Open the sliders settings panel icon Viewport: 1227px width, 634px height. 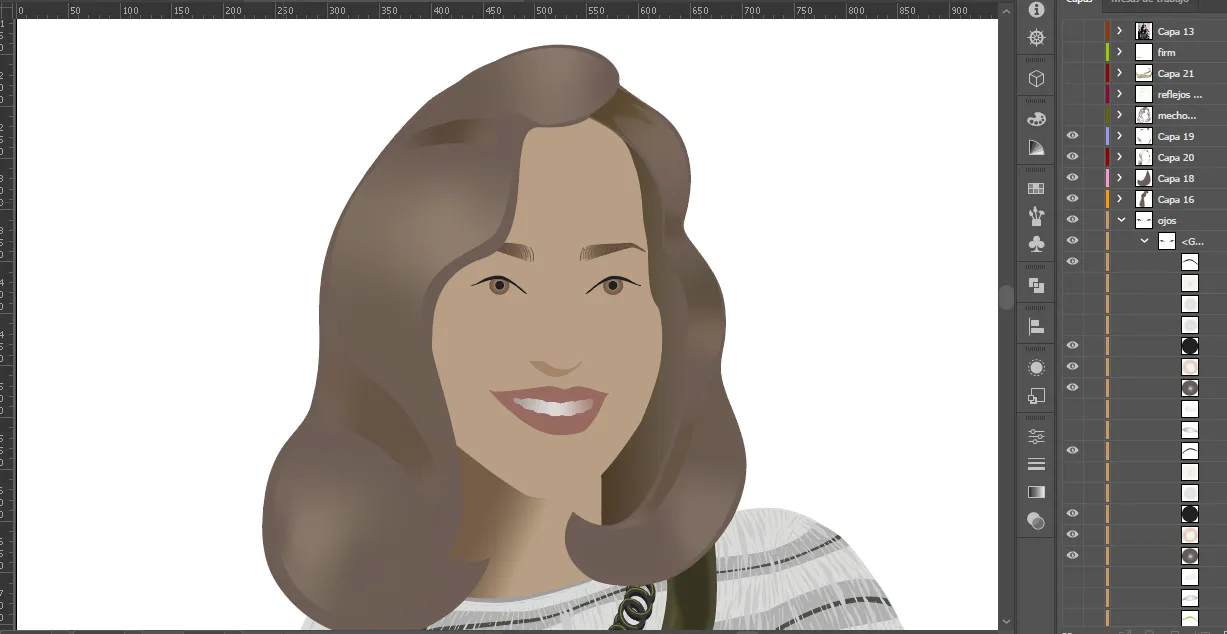point(1036,436)
